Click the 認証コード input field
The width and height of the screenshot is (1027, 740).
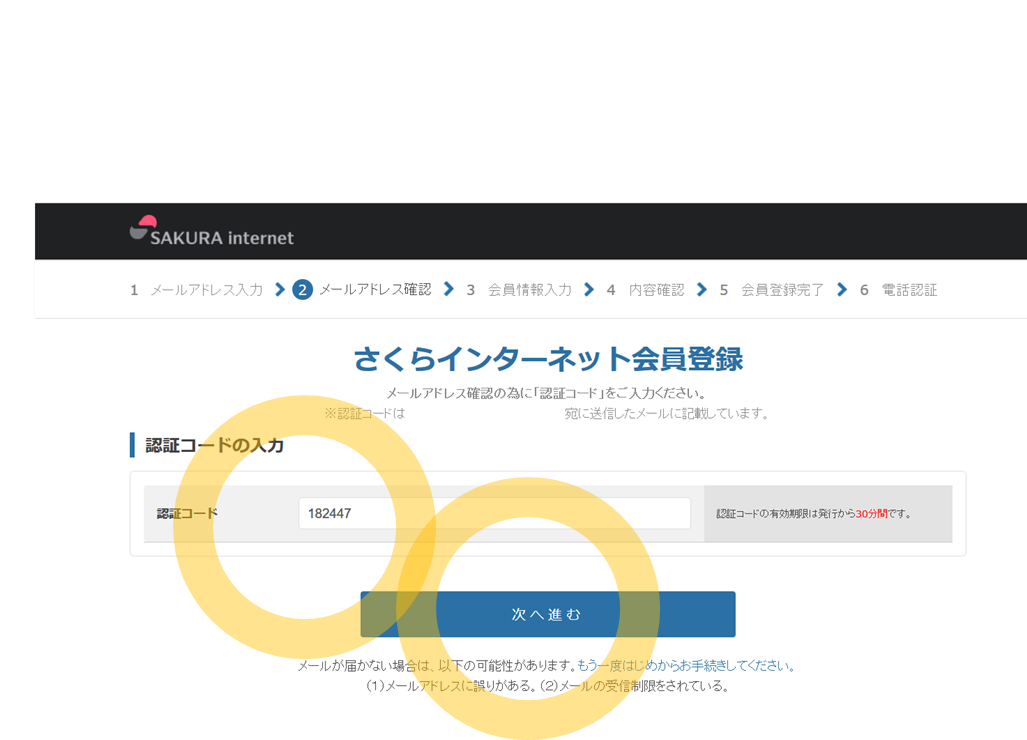pyautogui.click(x=495, y=513)
